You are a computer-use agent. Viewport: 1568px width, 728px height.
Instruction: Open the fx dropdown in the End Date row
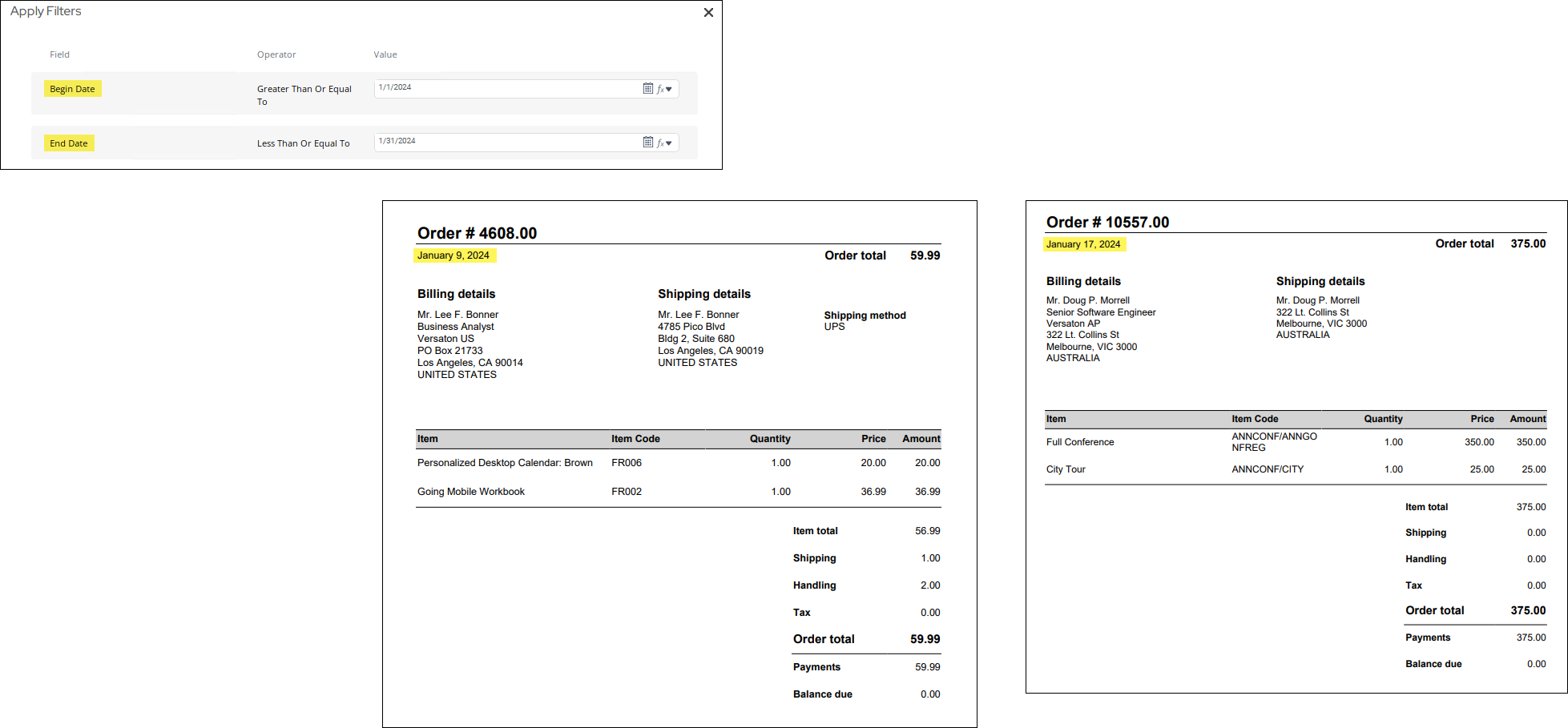665,143
